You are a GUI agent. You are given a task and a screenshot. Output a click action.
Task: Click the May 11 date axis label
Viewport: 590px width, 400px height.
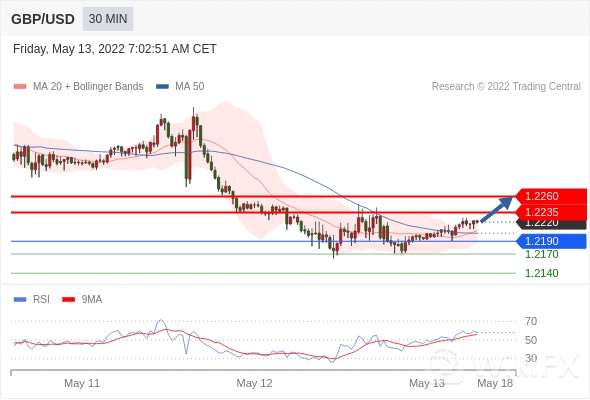82,383
